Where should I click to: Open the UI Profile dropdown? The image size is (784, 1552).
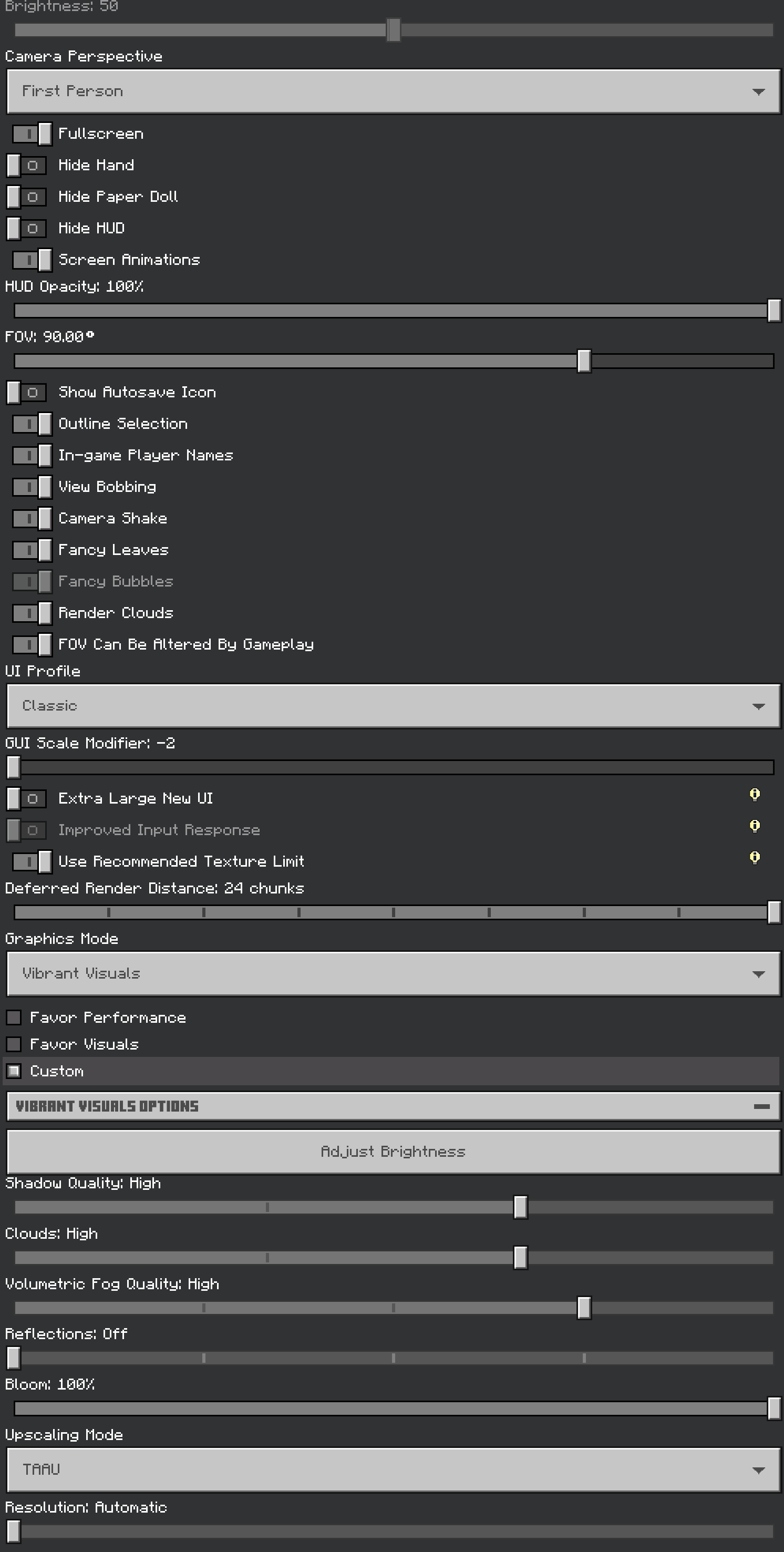click(x=393, y=706)
